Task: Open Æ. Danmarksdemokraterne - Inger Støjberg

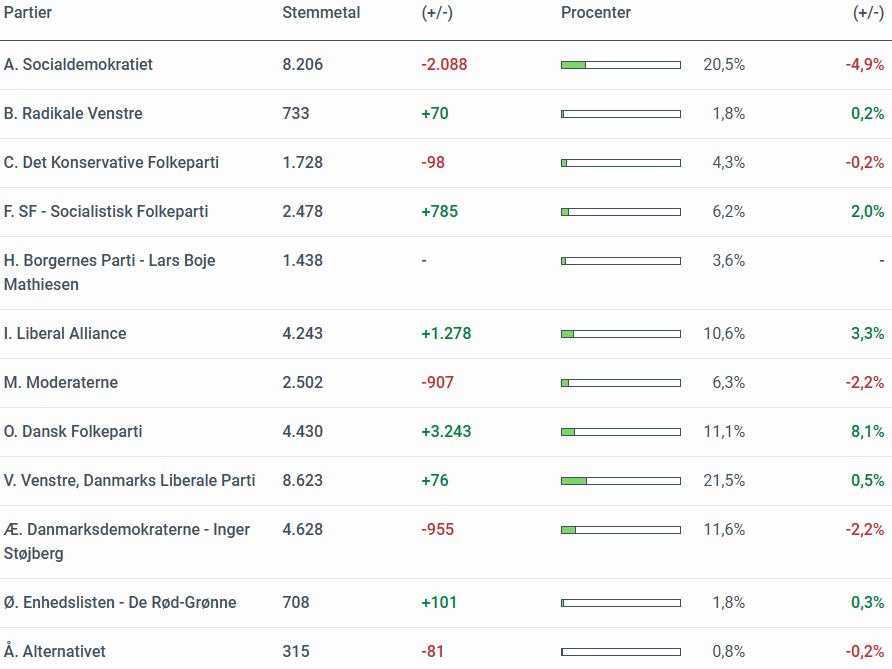Action: point(127,541)
